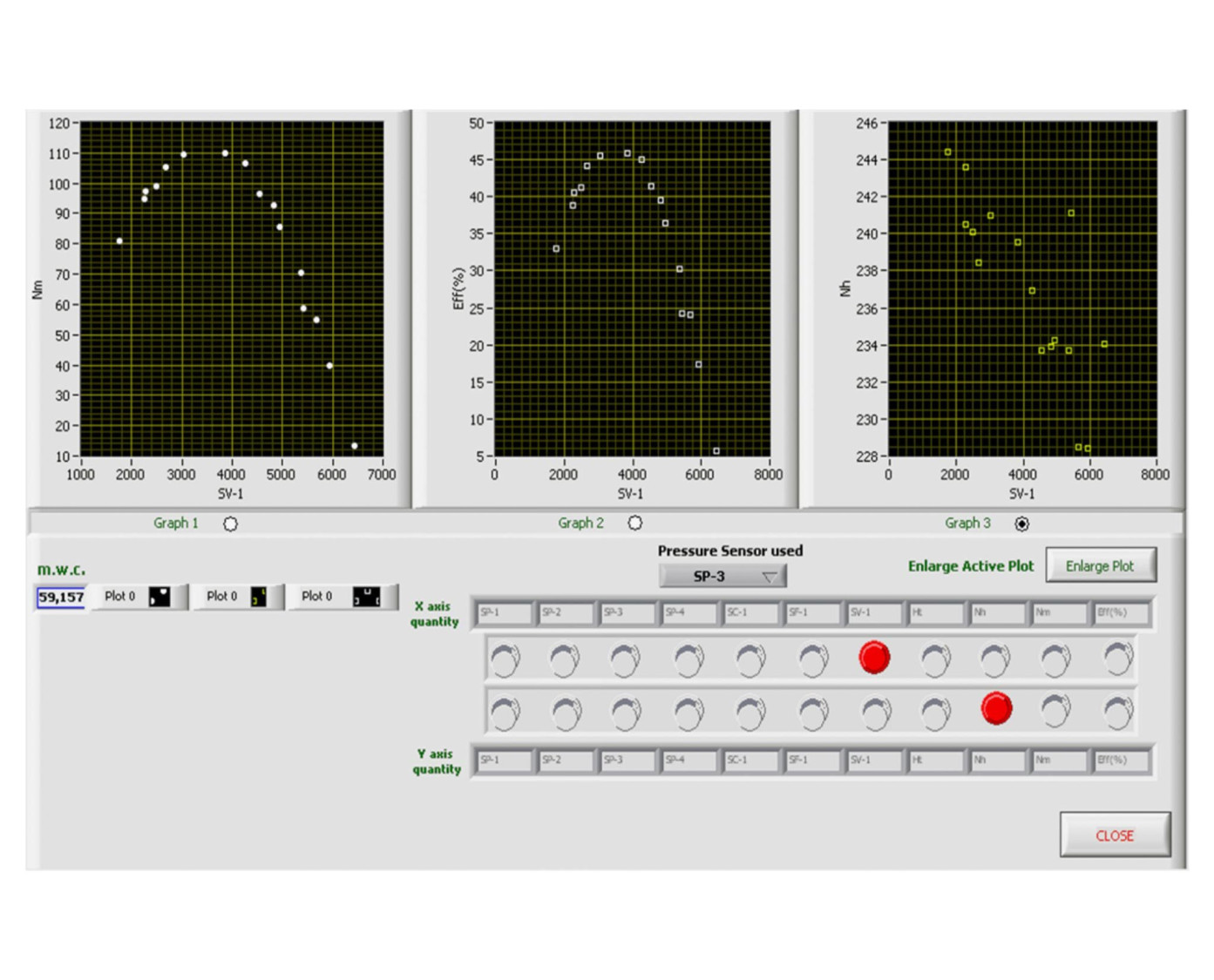Turn off the red Nh Y axis indicator

click(x=996, y=709)
